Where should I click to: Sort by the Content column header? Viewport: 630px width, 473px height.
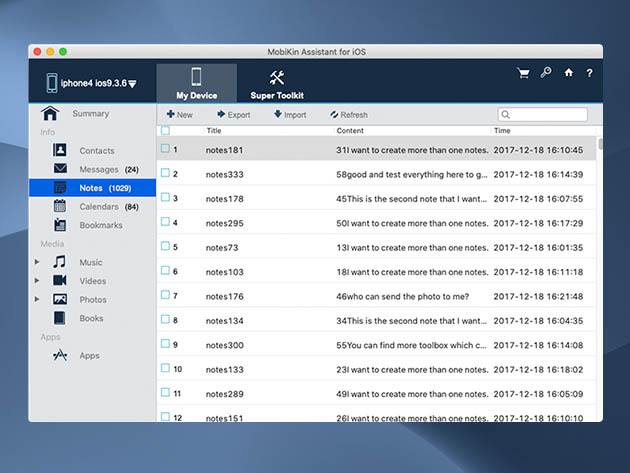pyautogui.click(x=350, y=131)
